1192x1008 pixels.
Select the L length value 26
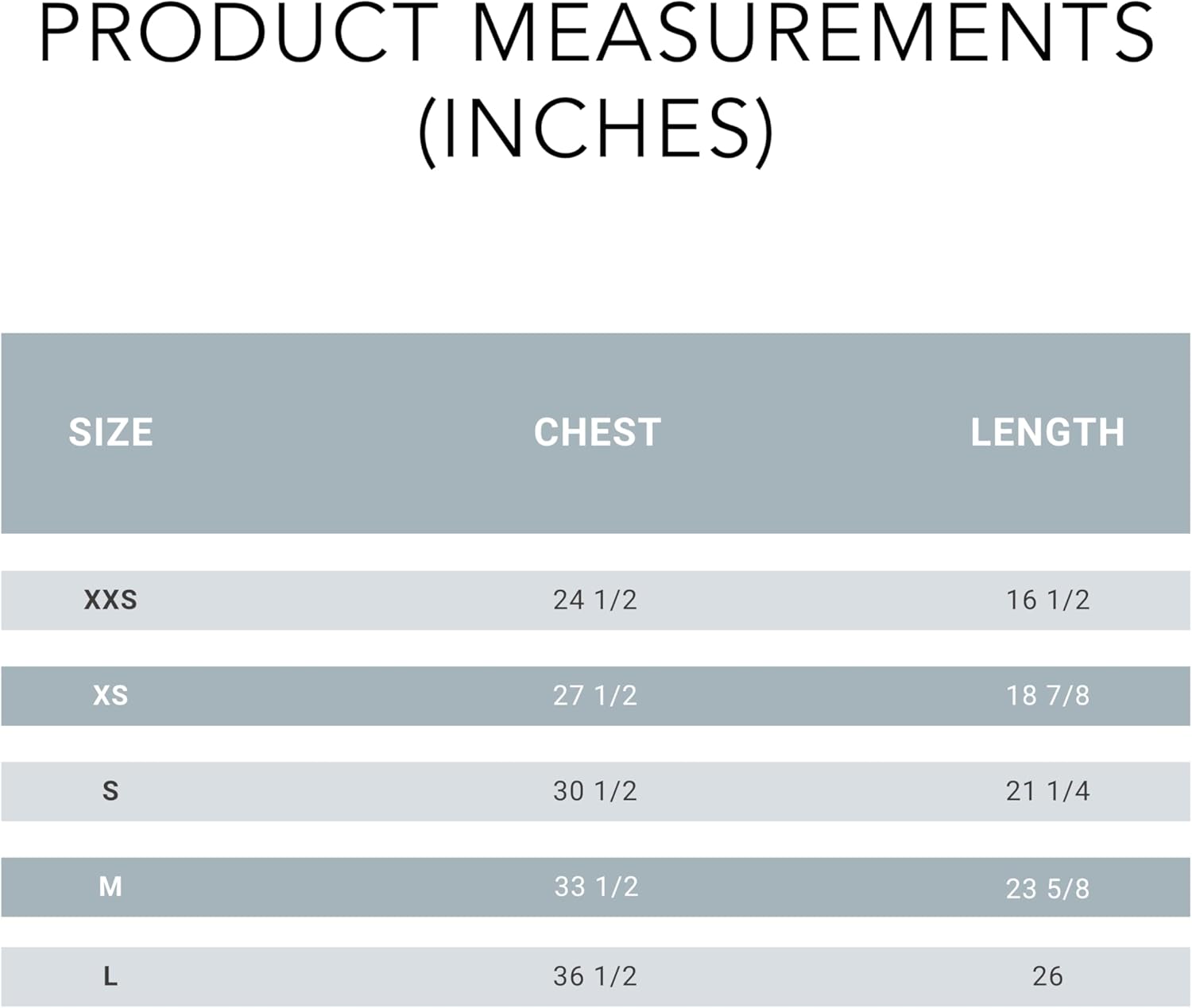click(x=1047, y=976)
